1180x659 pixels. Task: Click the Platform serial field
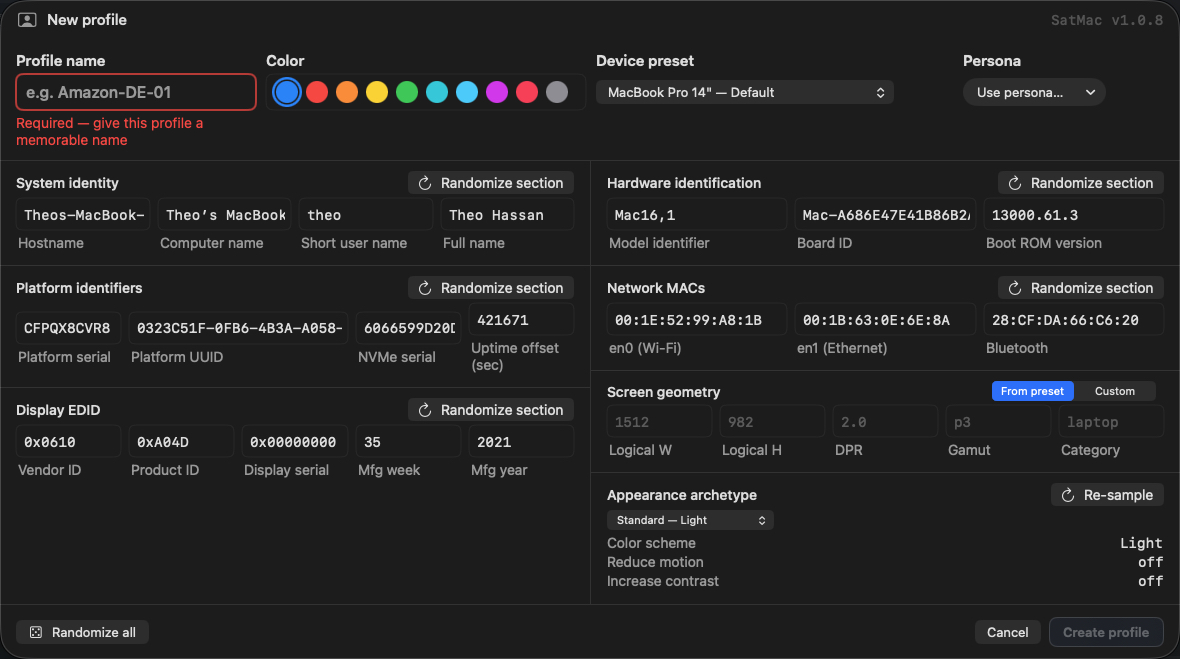pyautogui.click(x=68, y=329)
